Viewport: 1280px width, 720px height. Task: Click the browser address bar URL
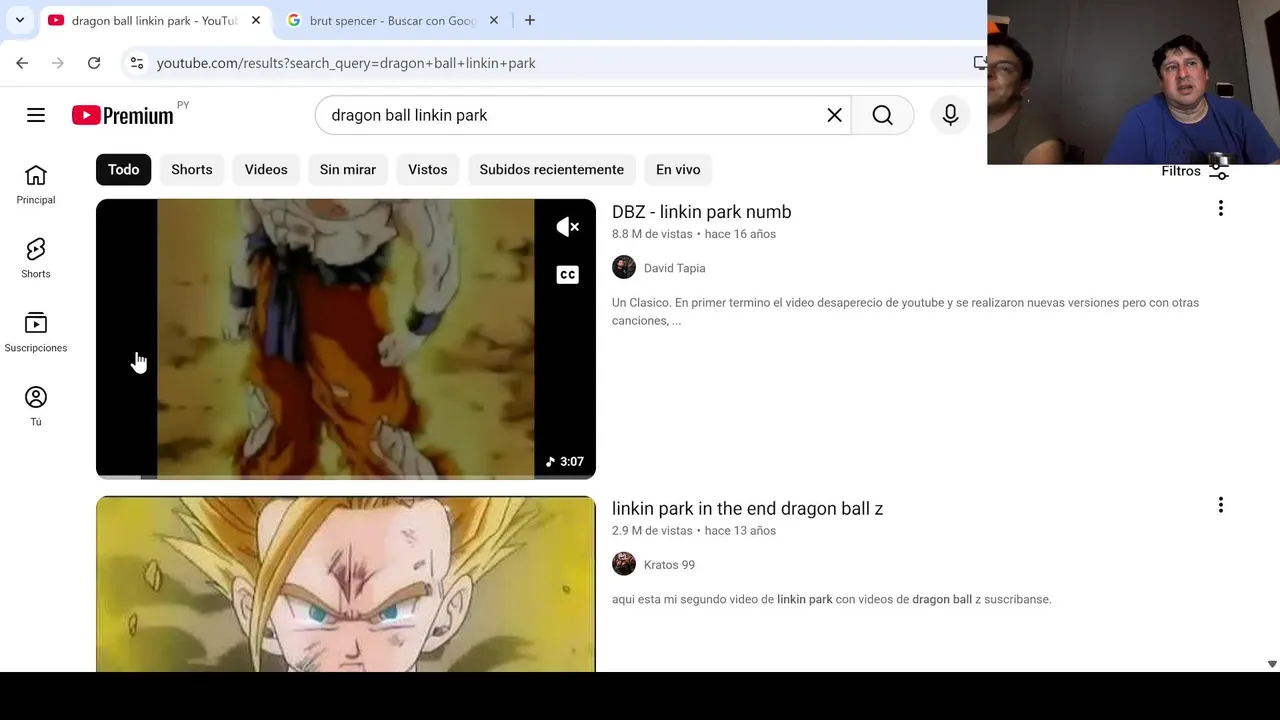346,63
